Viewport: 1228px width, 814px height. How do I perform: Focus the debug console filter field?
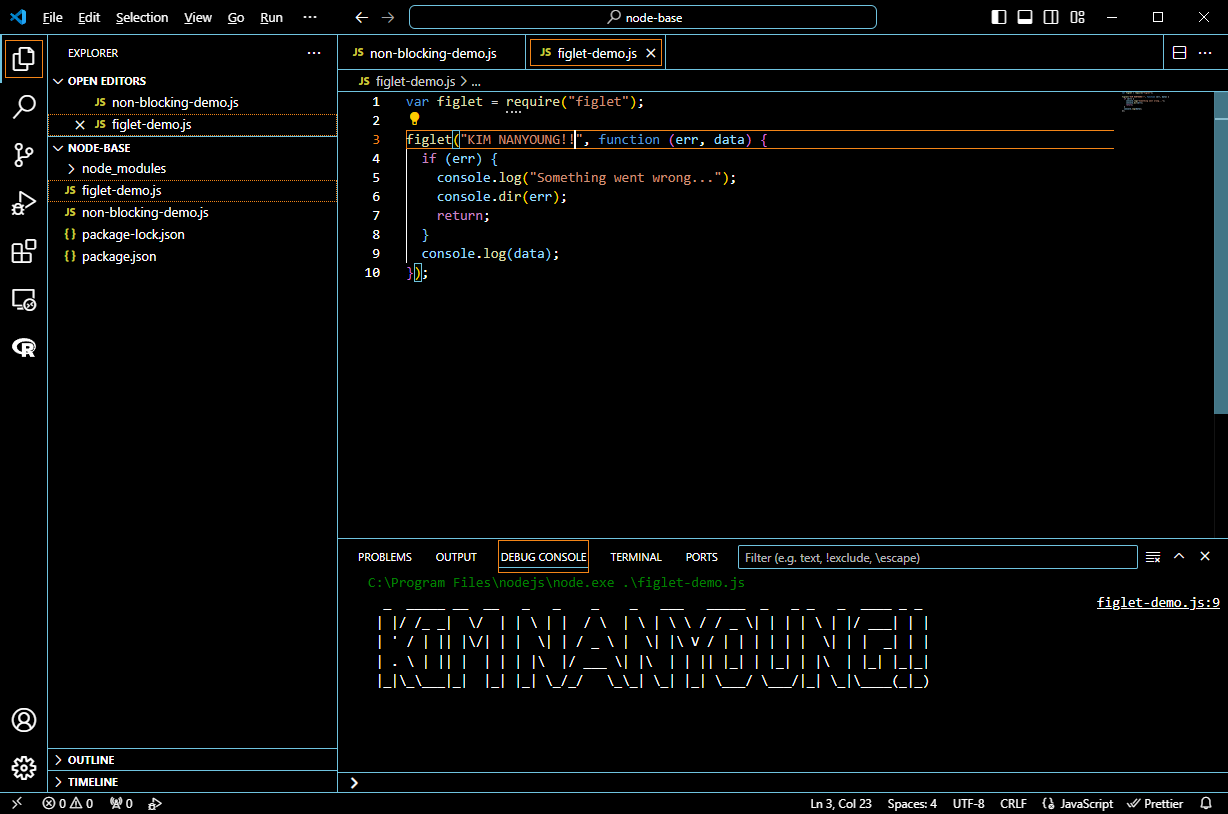(937, 557)
